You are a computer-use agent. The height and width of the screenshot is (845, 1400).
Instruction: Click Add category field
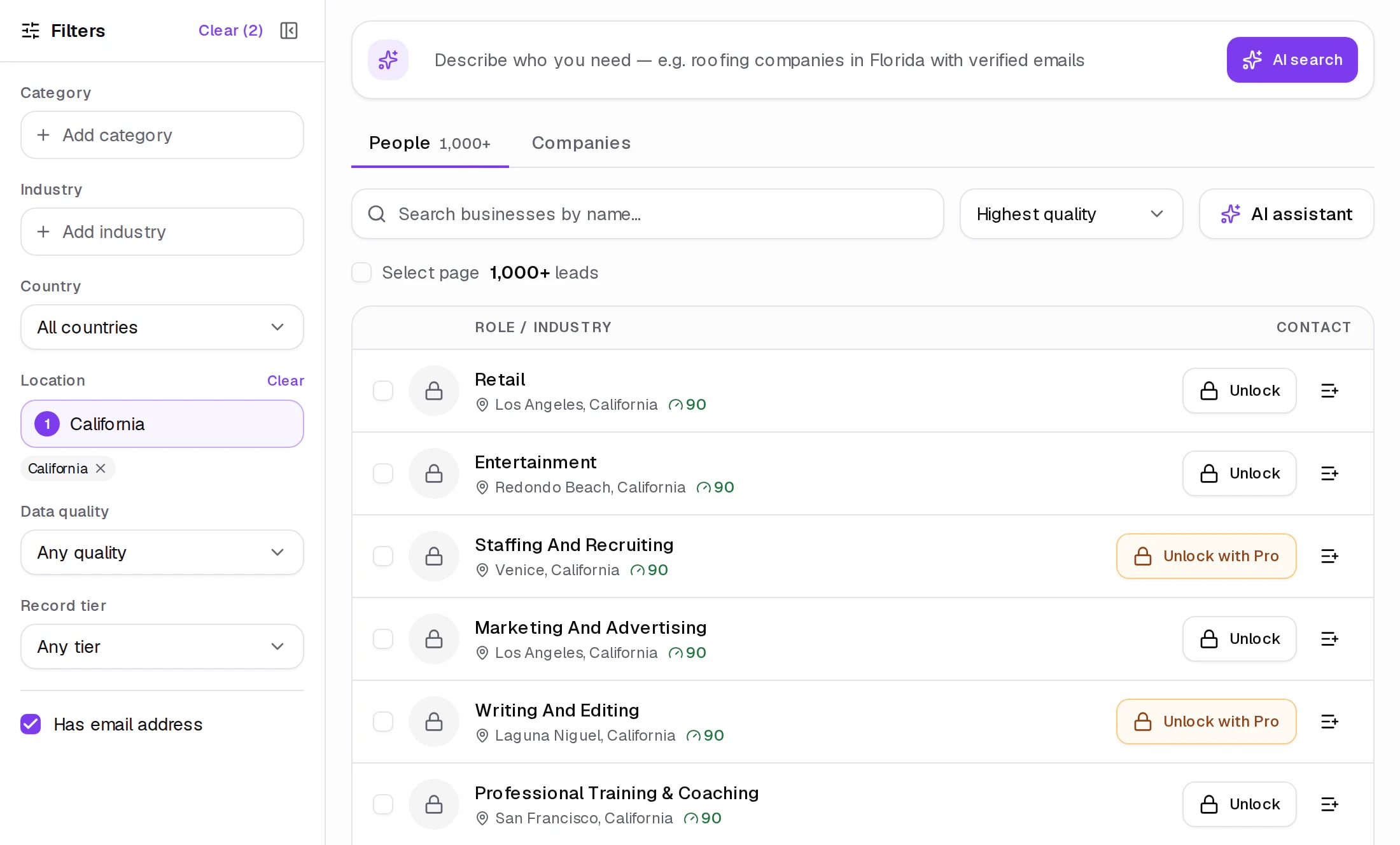click(x=162, y=135)
